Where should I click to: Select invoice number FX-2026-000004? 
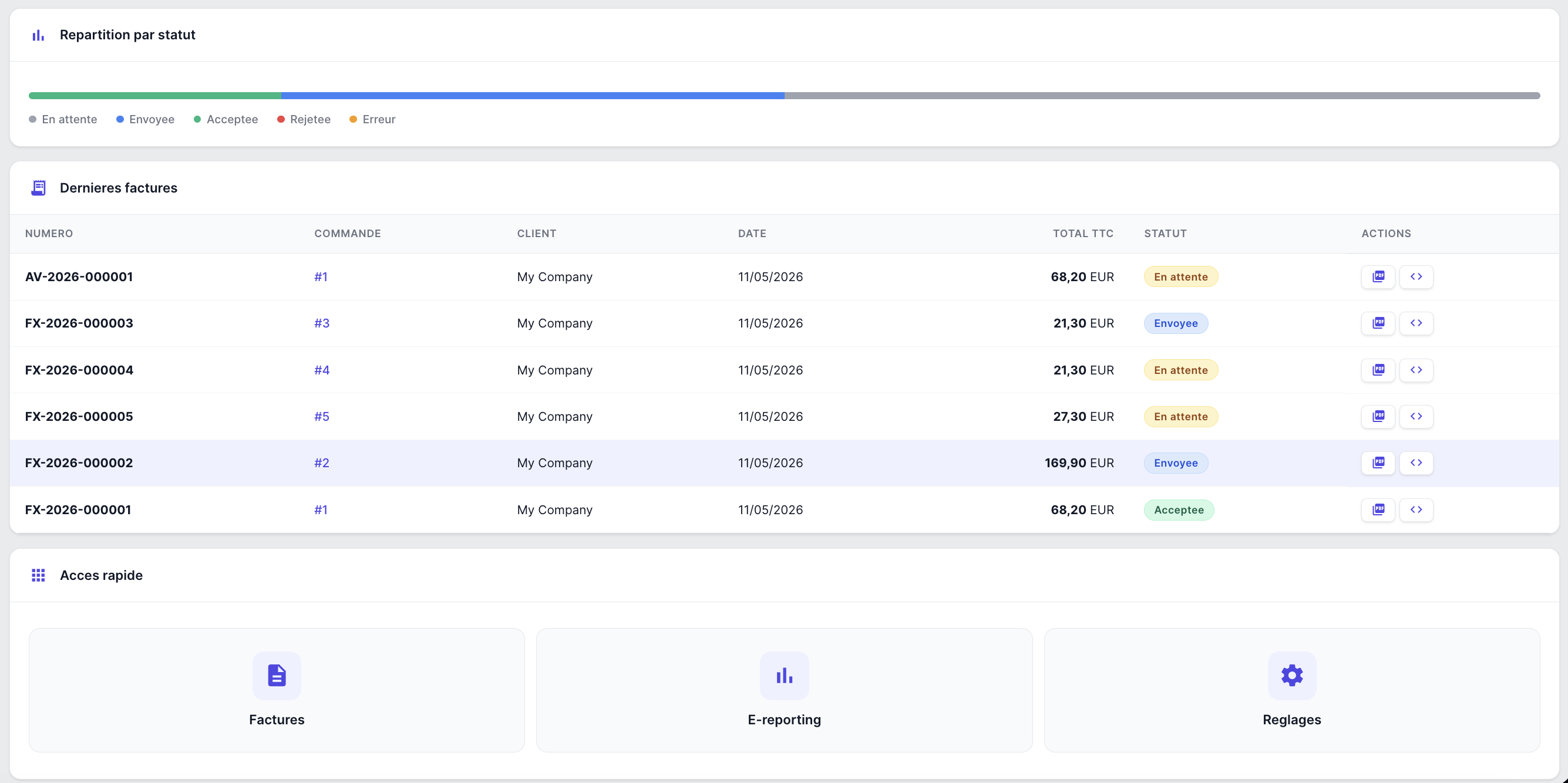point(79,370)
